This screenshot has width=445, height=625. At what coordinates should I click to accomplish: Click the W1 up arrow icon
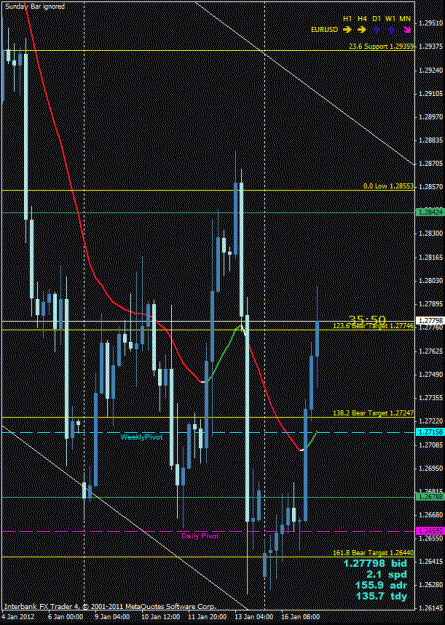click(391, 30)
